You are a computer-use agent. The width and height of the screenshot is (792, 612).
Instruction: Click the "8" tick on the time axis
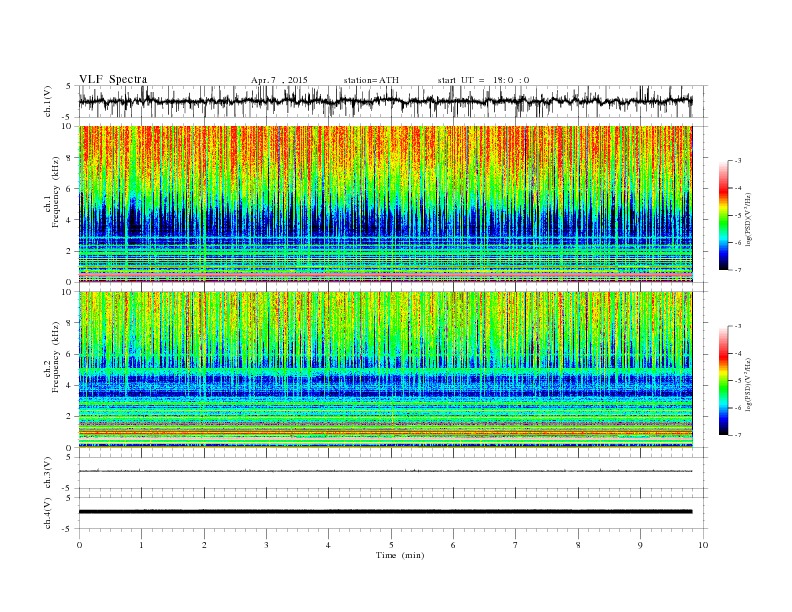pyautogui.click(x=578, y=545)
